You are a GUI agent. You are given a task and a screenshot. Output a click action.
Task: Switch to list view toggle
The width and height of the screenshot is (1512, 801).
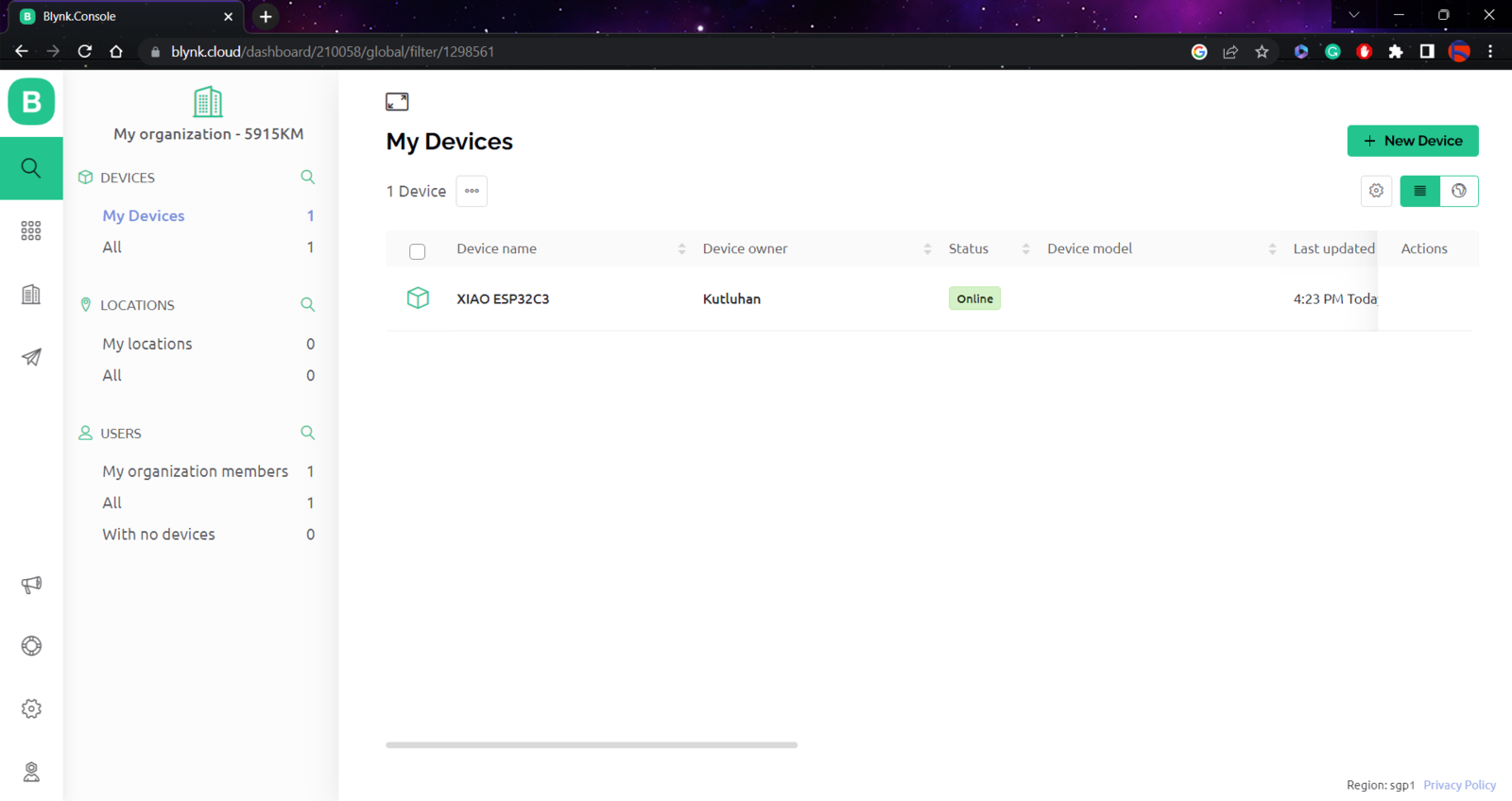point(1419,191)
